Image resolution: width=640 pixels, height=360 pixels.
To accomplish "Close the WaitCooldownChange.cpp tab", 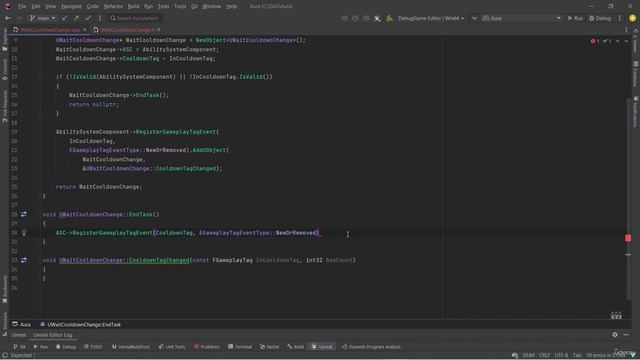I will click(84, 30).
